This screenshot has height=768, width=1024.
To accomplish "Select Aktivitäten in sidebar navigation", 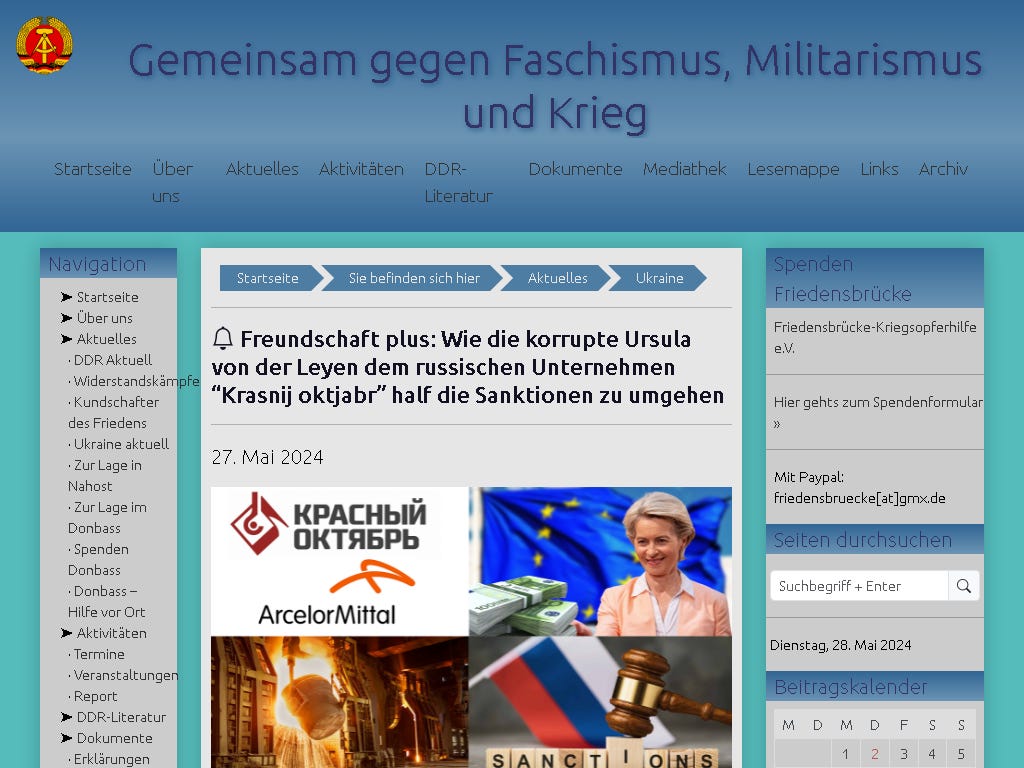I will [x=112, y=633].
